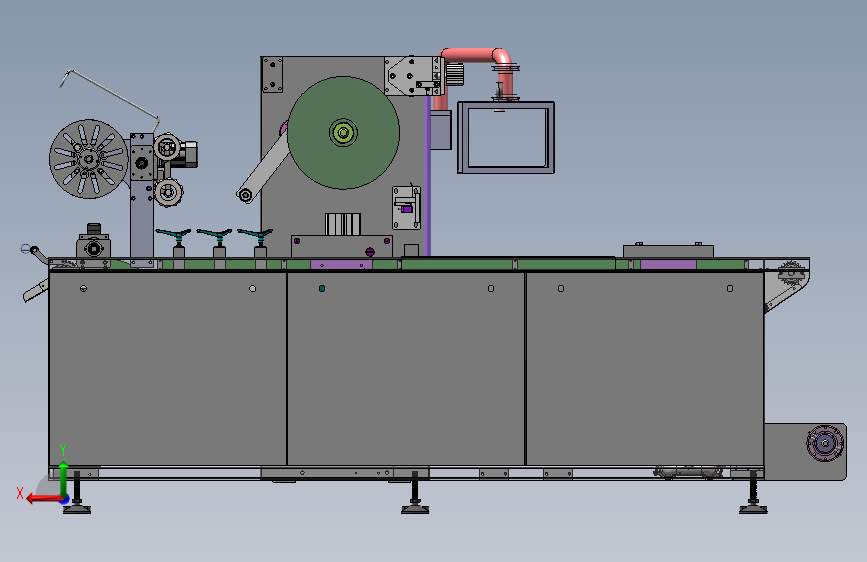Select the middle teal handwheel

[x=214, y=235]
